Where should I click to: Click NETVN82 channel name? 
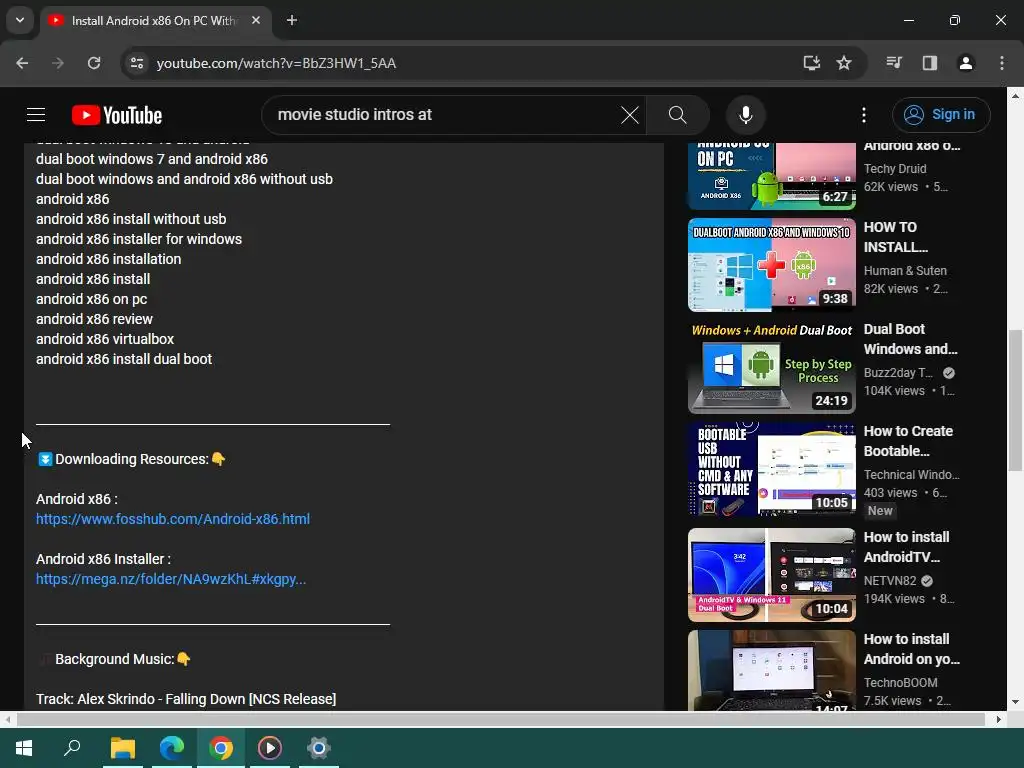click(x=890, y=581)
